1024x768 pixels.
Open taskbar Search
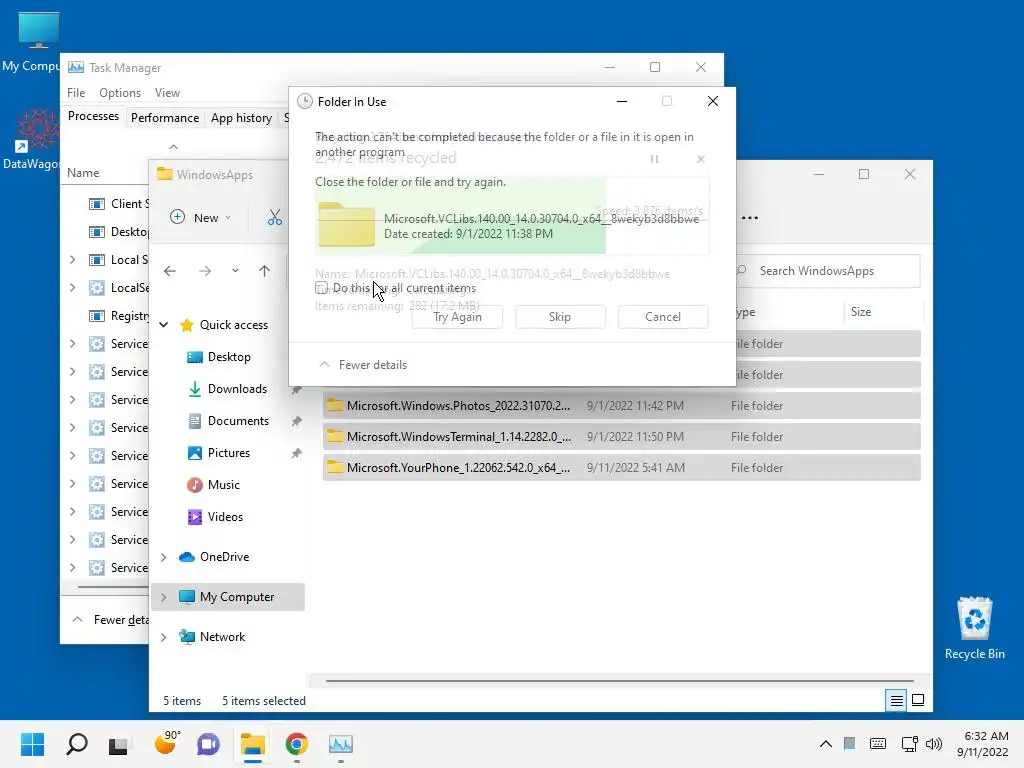coord(76,744)
